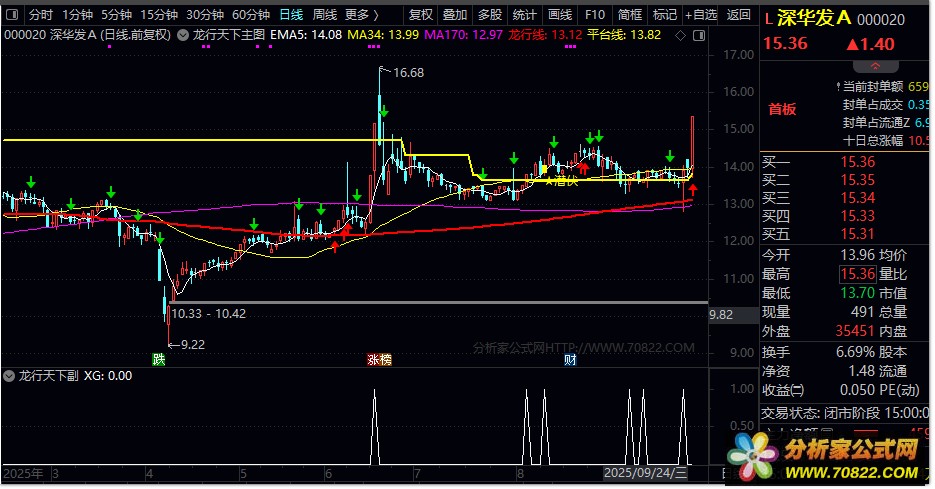Image resolution: width=935 pixels, height=489 pixels.
Task: Click the MA34: 13.99 indicator value
Action: pos(383,35)
